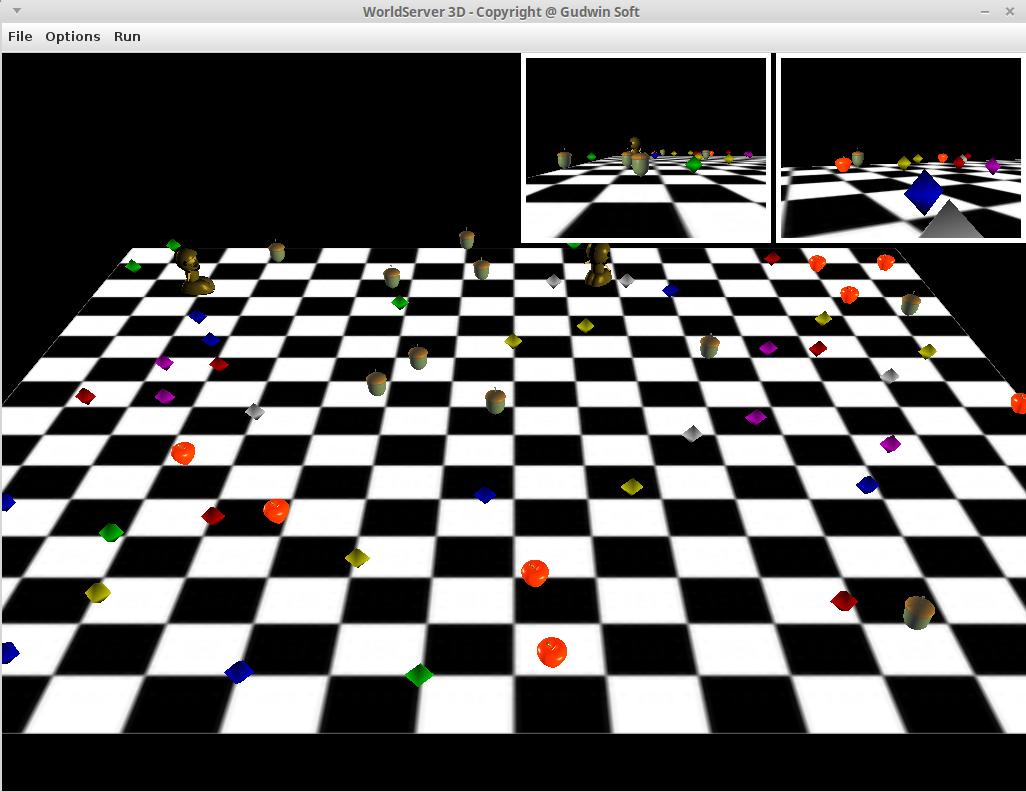The image size is (1026, 792).
Task: Close the WorldServer 3D window
Action: tap(1009, 11)
